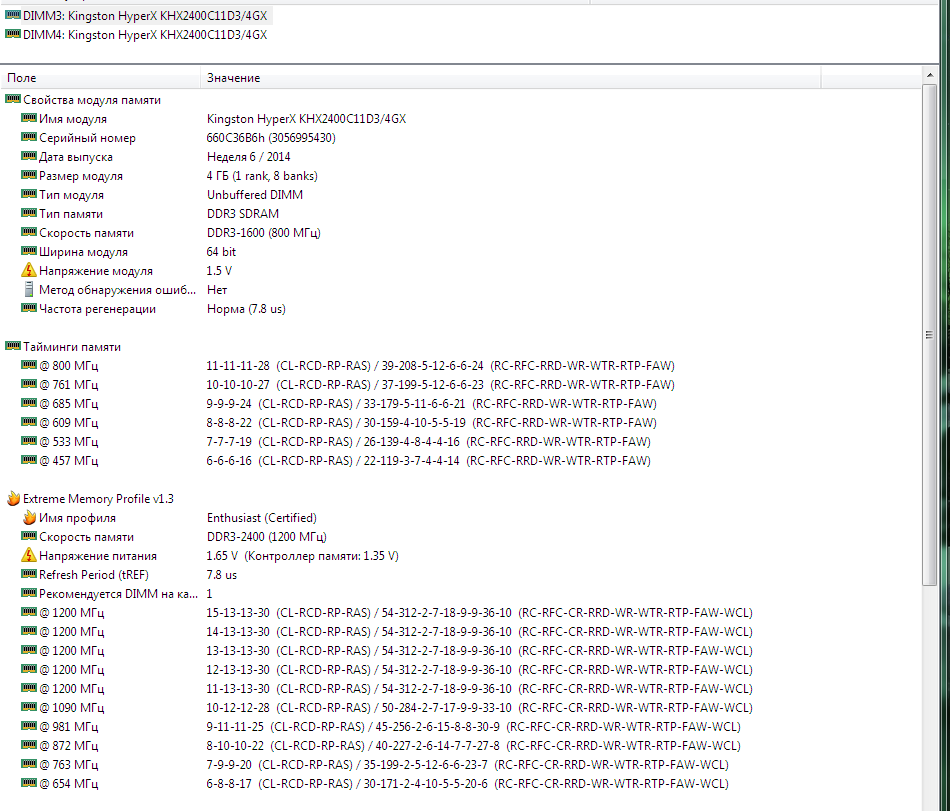
Task: Select 'Рекомендуется DIMM на ка...' row
Action: point(118,594)
